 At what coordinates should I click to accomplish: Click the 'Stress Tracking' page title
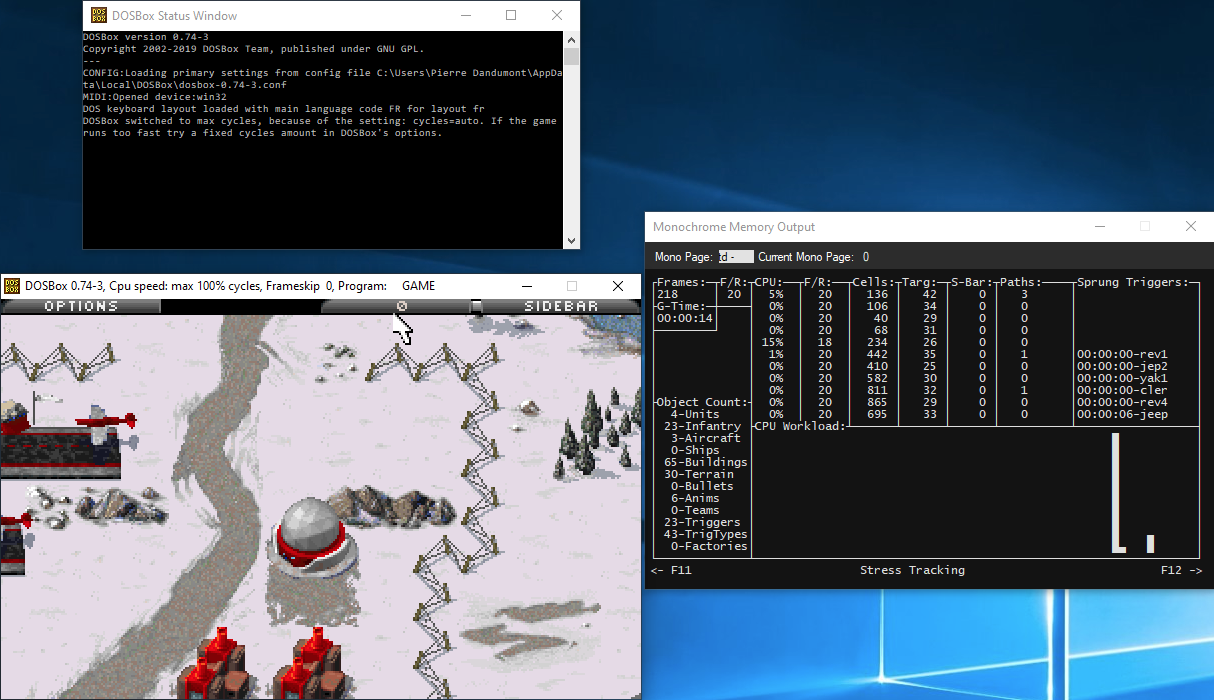[x=912, y=570]
